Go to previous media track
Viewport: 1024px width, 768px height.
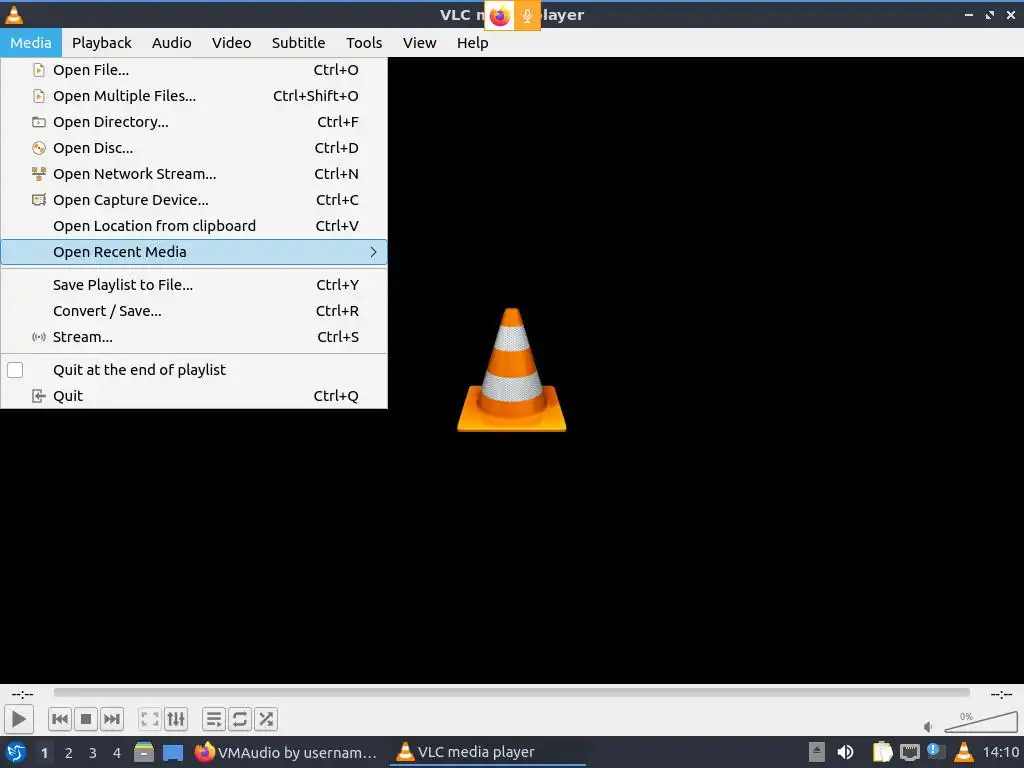click(59, 719)
